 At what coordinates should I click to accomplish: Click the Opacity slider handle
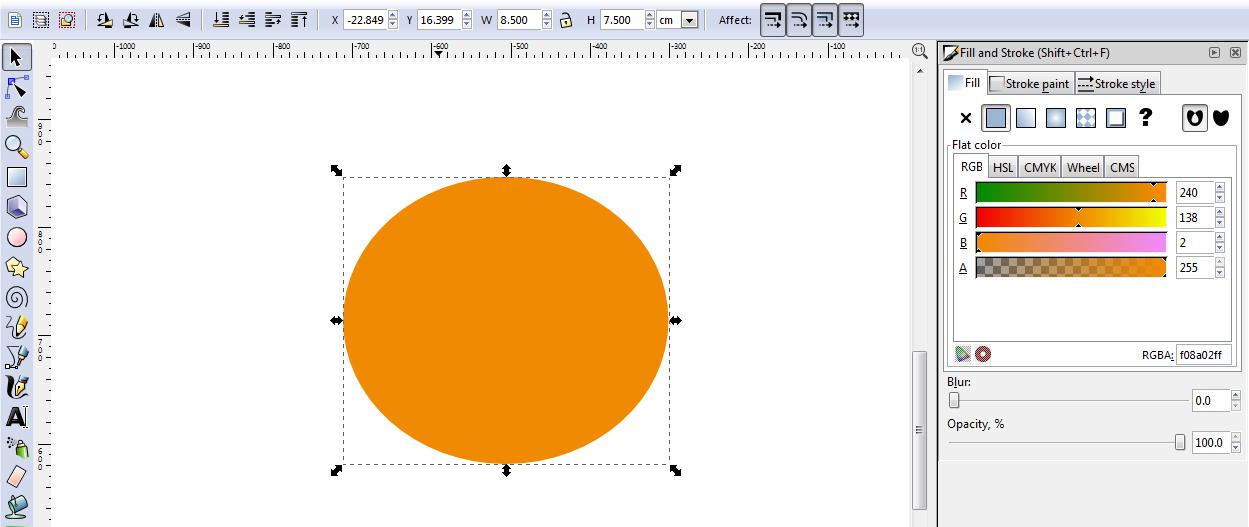click(1180, 442)
